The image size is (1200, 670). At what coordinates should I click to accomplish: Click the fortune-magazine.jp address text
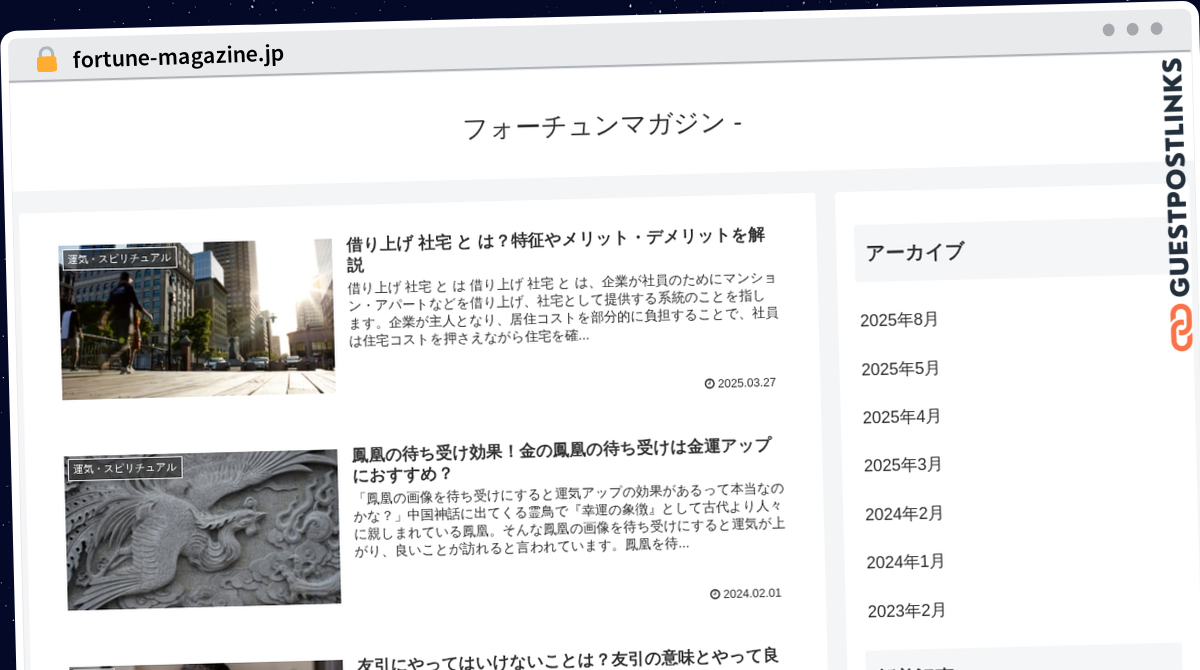pos(178,56)
